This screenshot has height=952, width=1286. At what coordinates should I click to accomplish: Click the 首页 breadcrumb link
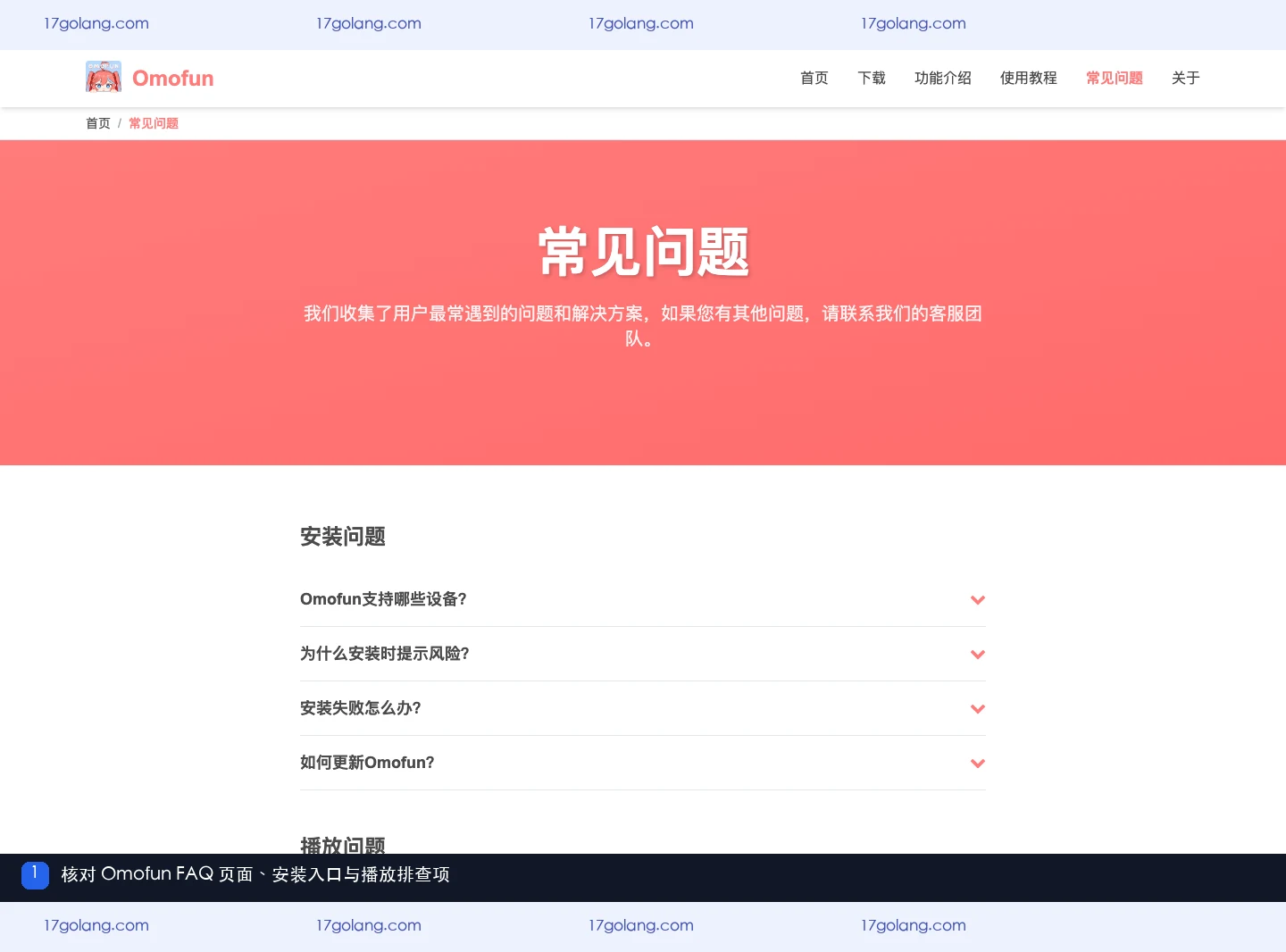click(x=98, y=123)
